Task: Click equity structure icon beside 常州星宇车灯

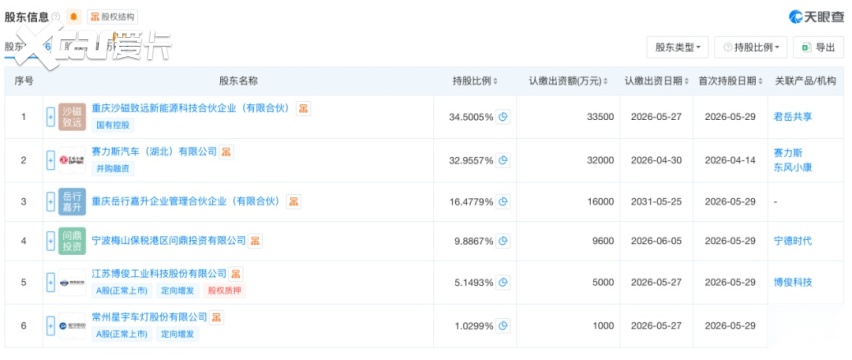Action: [216, 317]
